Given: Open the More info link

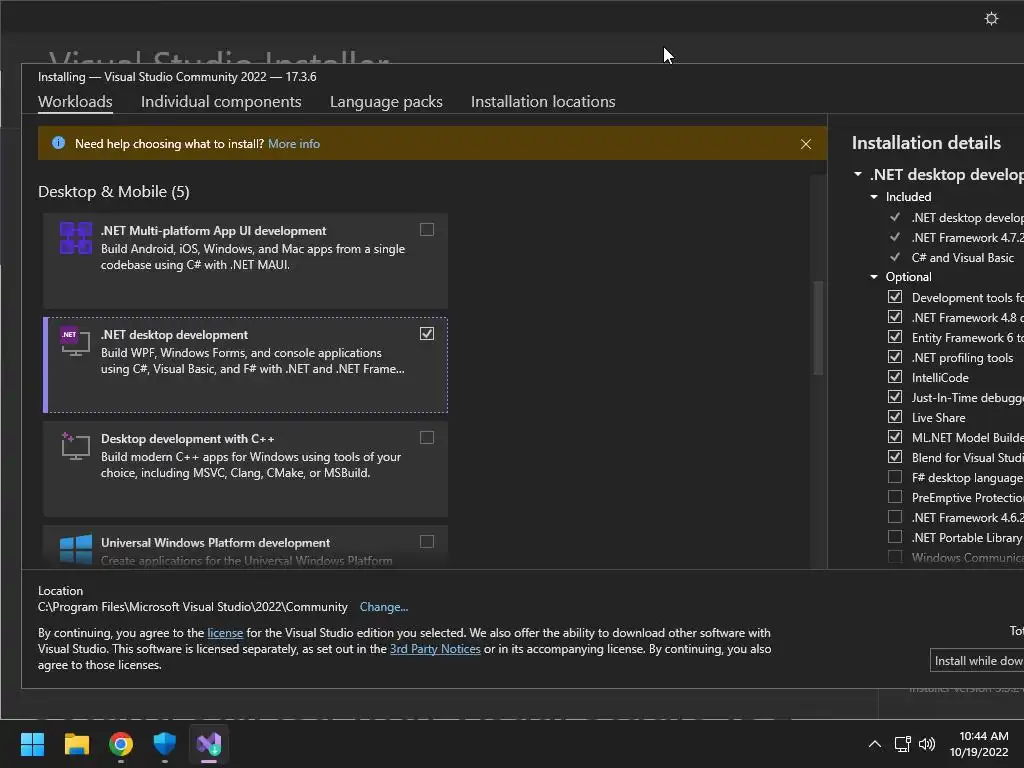Looking at the screenshot, I should coord(294,144).
